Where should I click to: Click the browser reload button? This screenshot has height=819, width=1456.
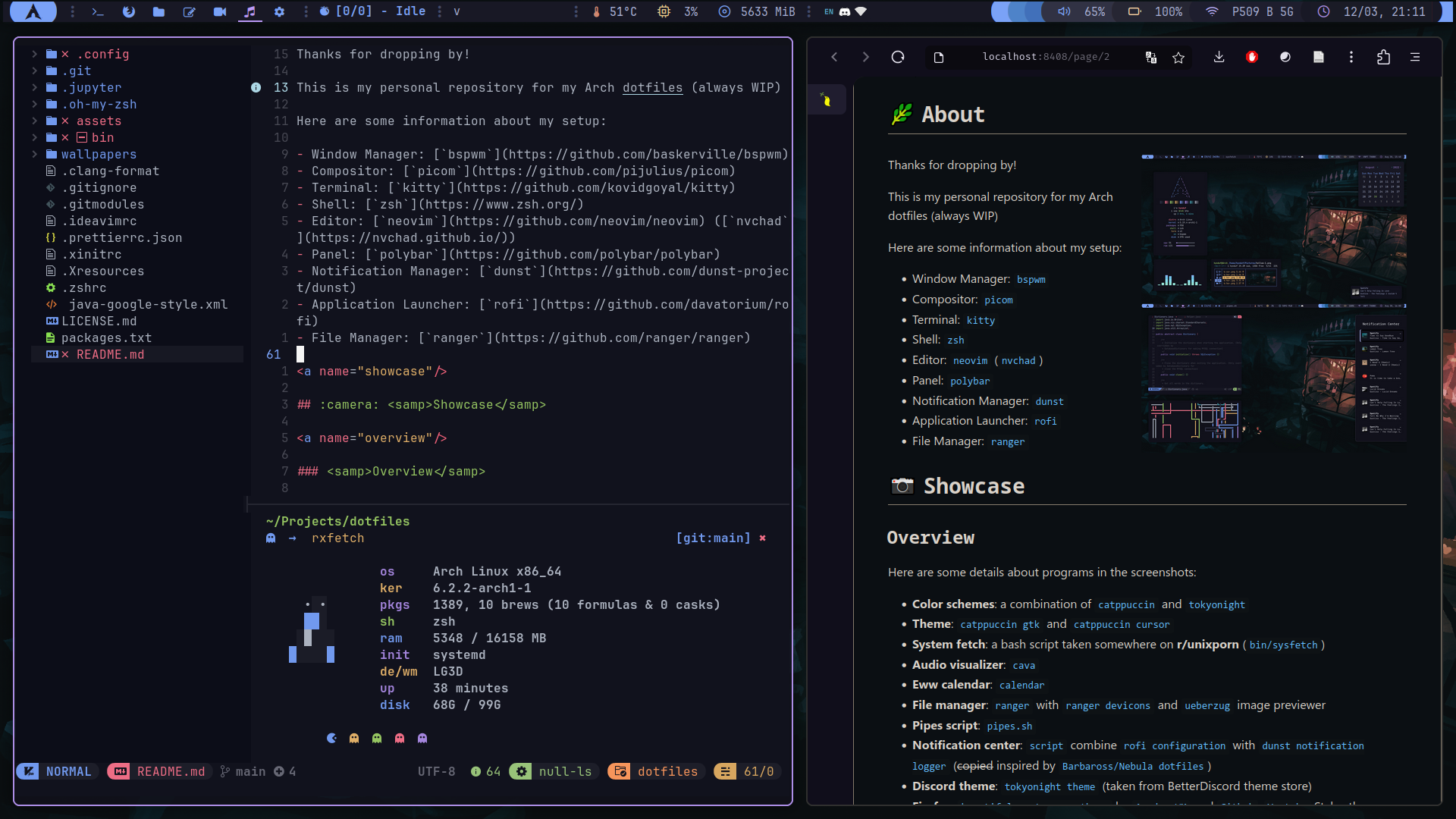[x=898, y=57]
